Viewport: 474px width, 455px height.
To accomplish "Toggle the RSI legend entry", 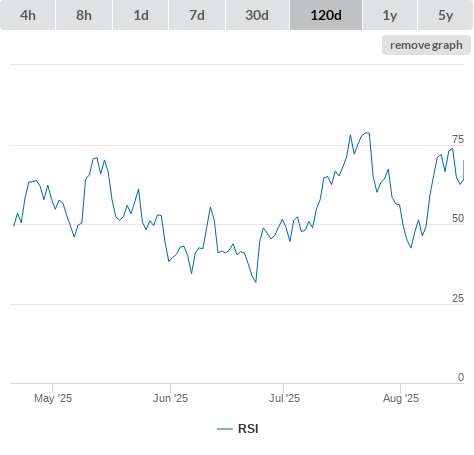I will tap(238, 429).
